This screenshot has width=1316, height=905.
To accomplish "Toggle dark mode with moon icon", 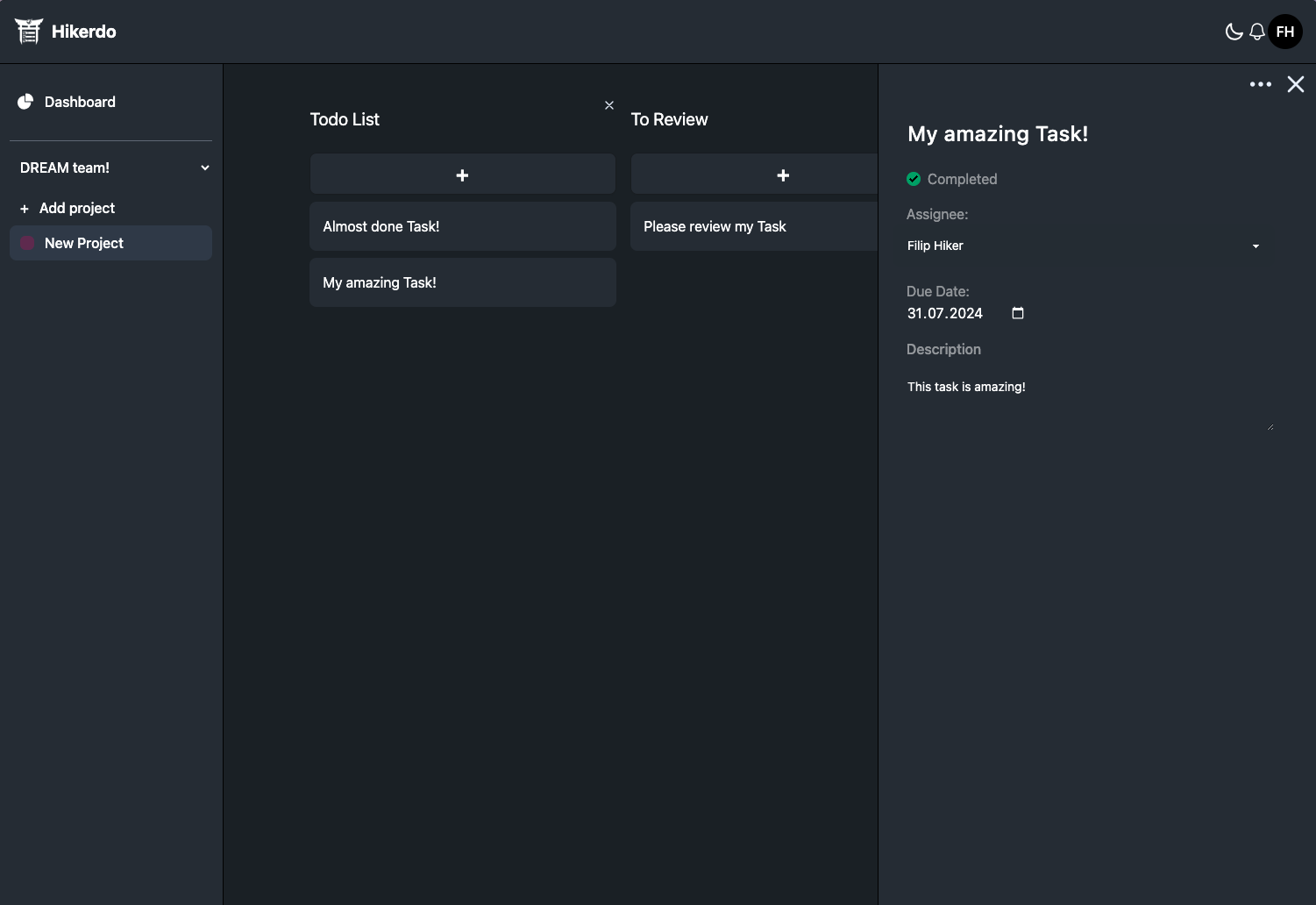I will 1234,32.
